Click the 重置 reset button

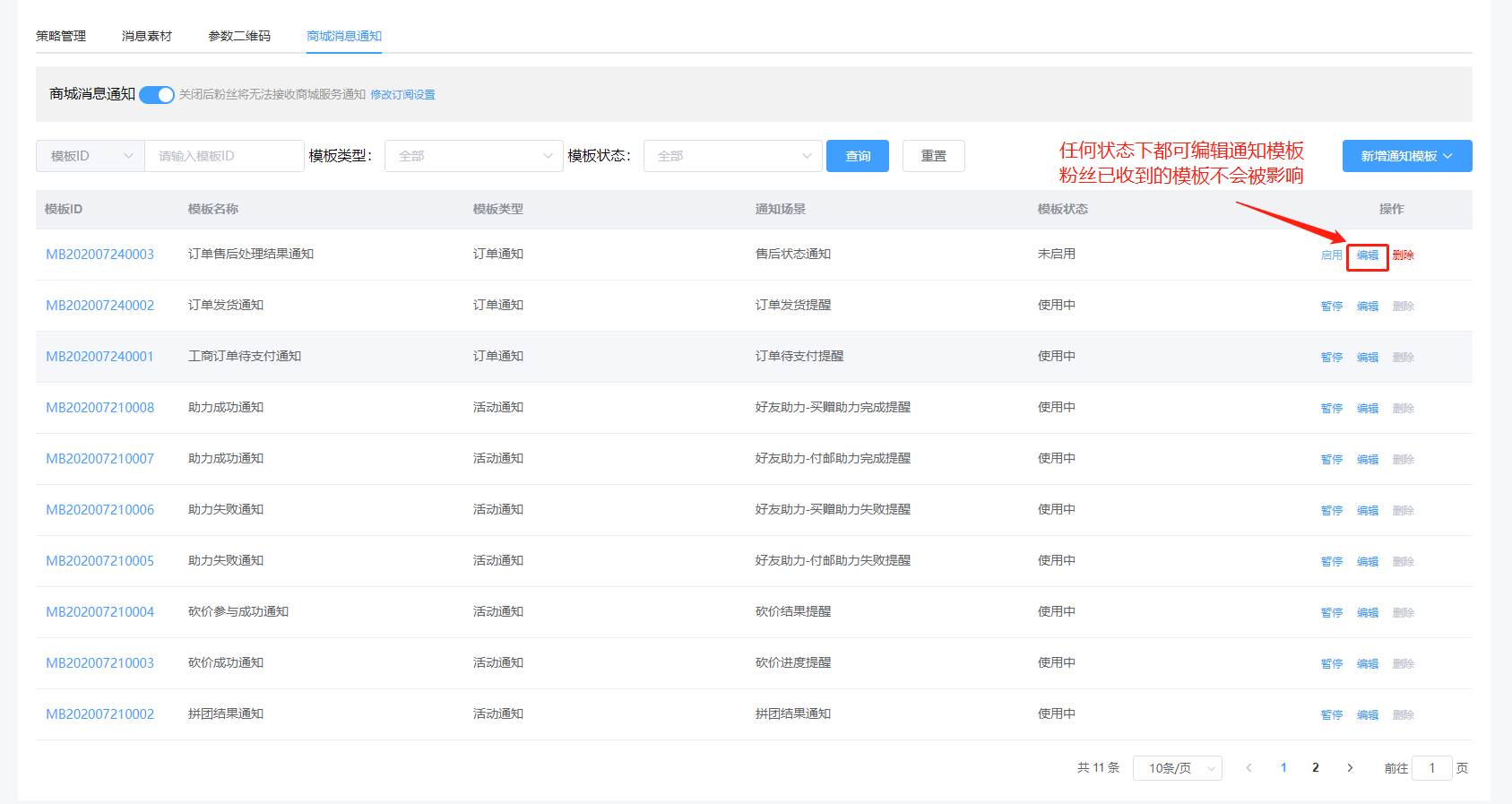tap(933, 156)
